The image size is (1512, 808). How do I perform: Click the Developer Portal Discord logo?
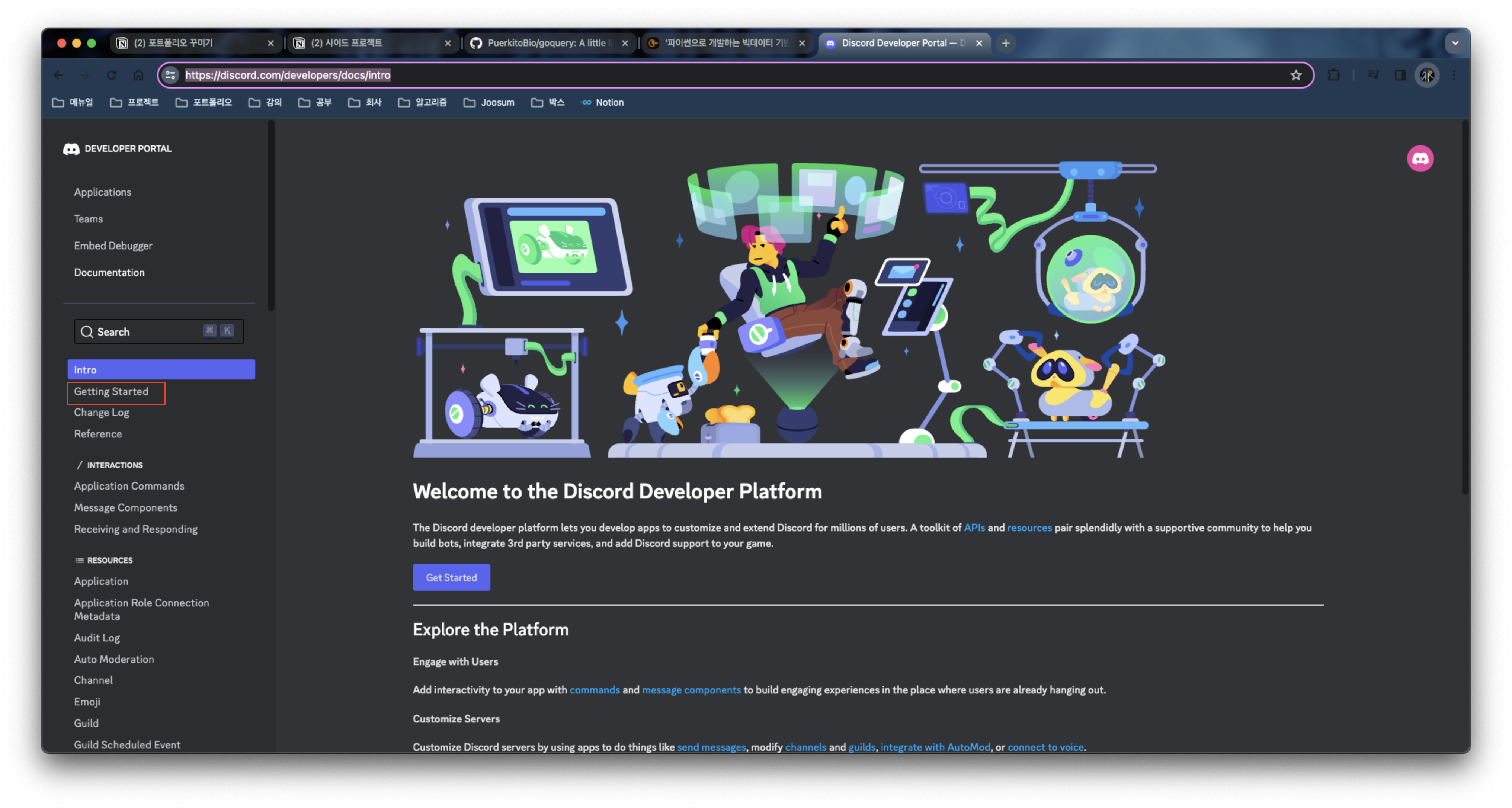pyautogui.click(x=71, y=149)
